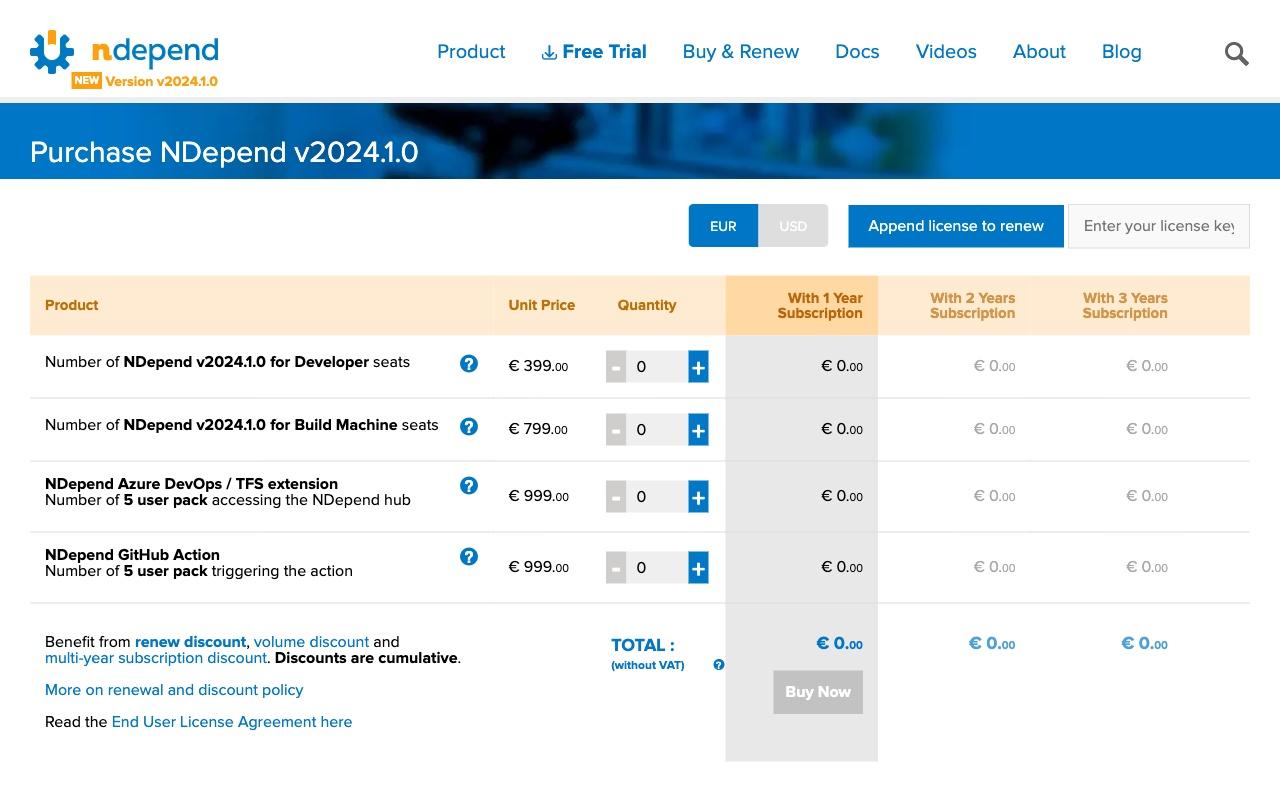Open More on renewal and discount policy
Screen dimensions: 1280x800
pos(174,690)
